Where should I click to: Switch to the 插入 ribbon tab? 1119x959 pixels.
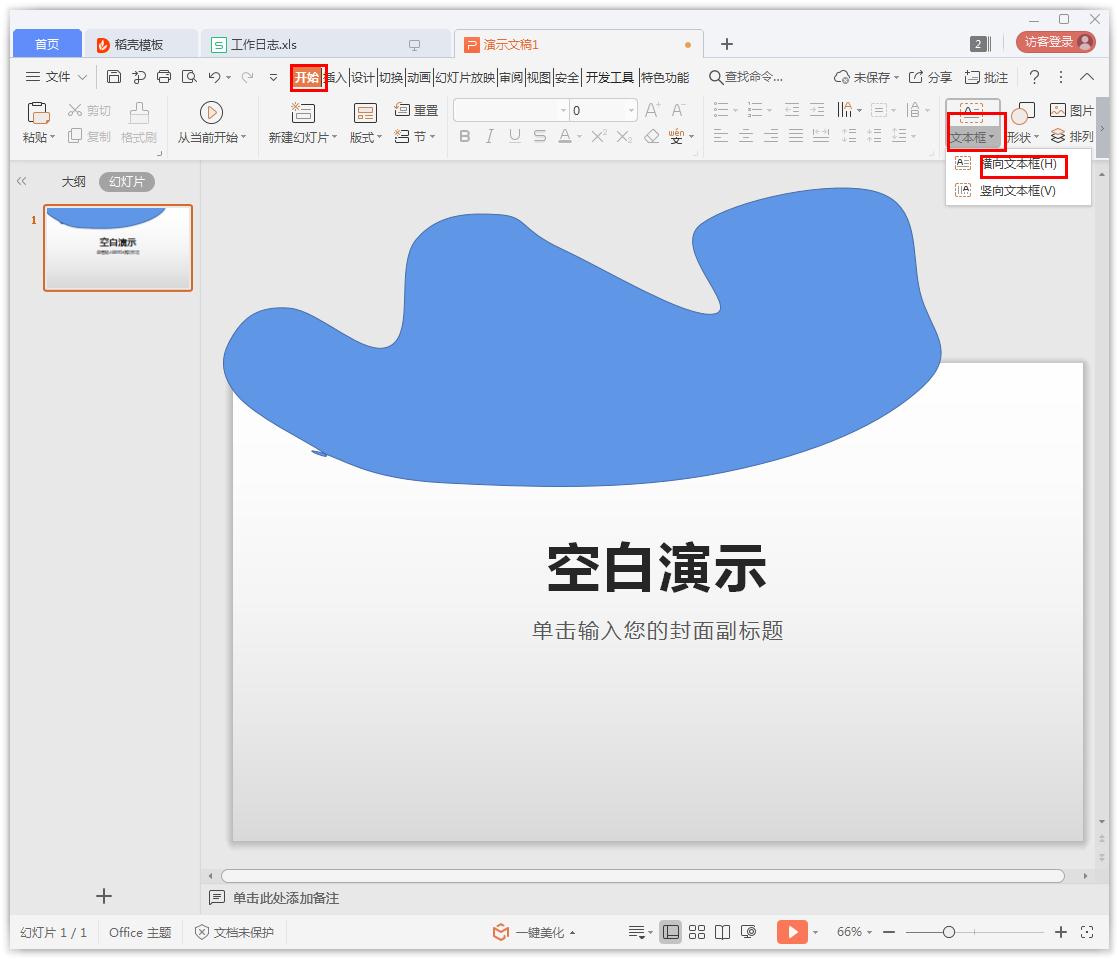coord(336,77)
